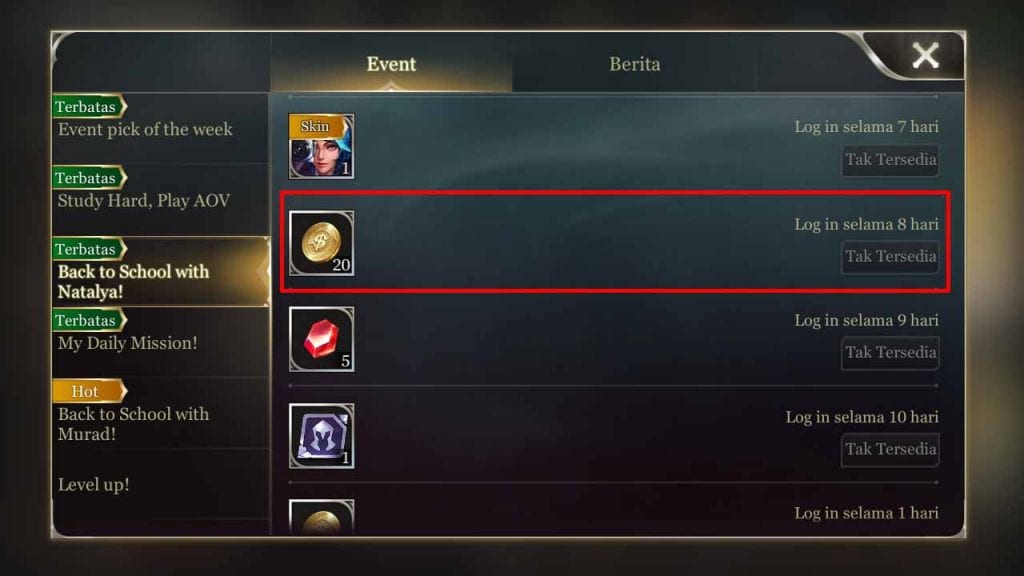Screen dimensions: 1024x576
Task: Click Tak Tersedia button for 8-day login
Action: pyautogui.click(x=890, y=257)
